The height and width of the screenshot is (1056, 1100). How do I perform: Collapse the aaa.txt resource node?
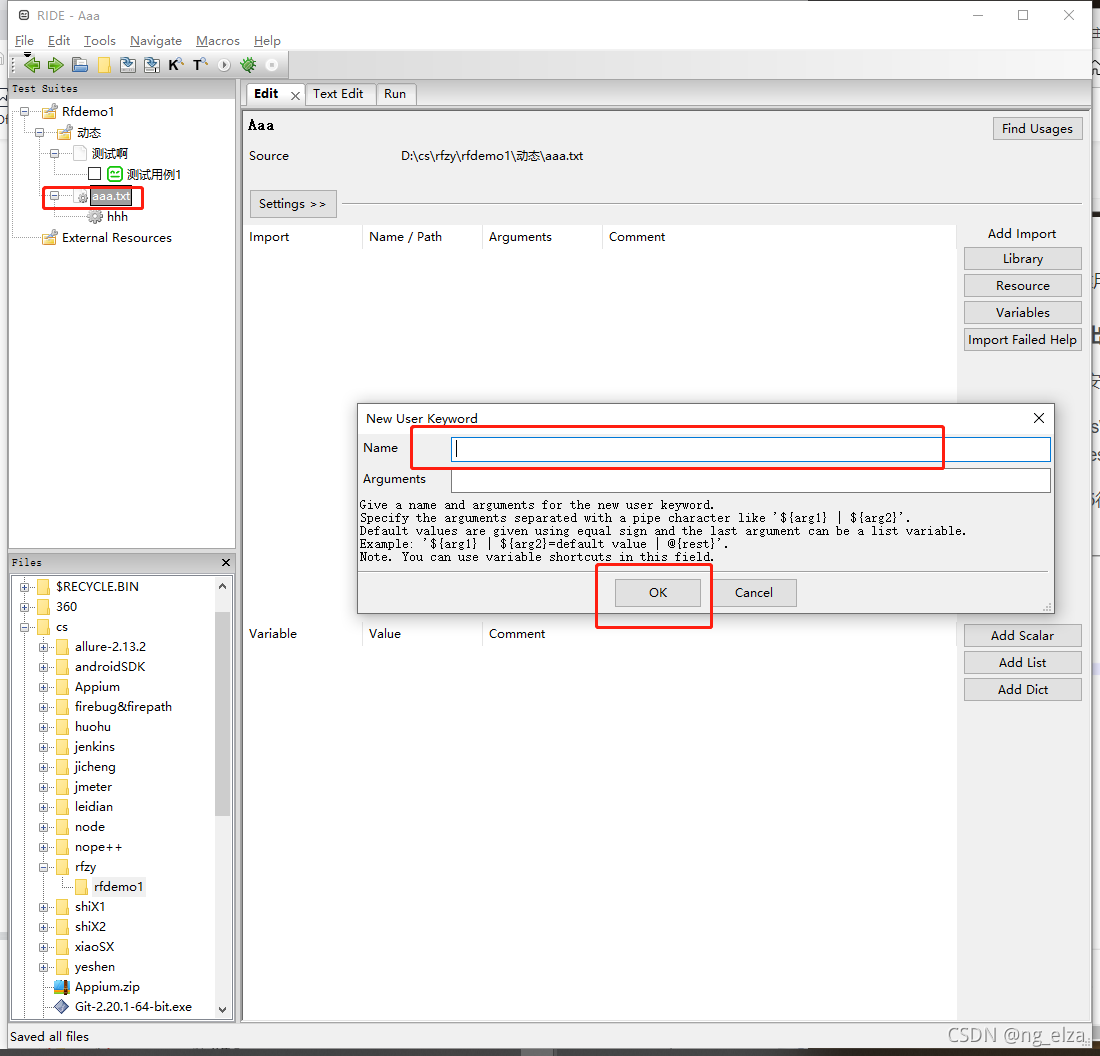54,196
